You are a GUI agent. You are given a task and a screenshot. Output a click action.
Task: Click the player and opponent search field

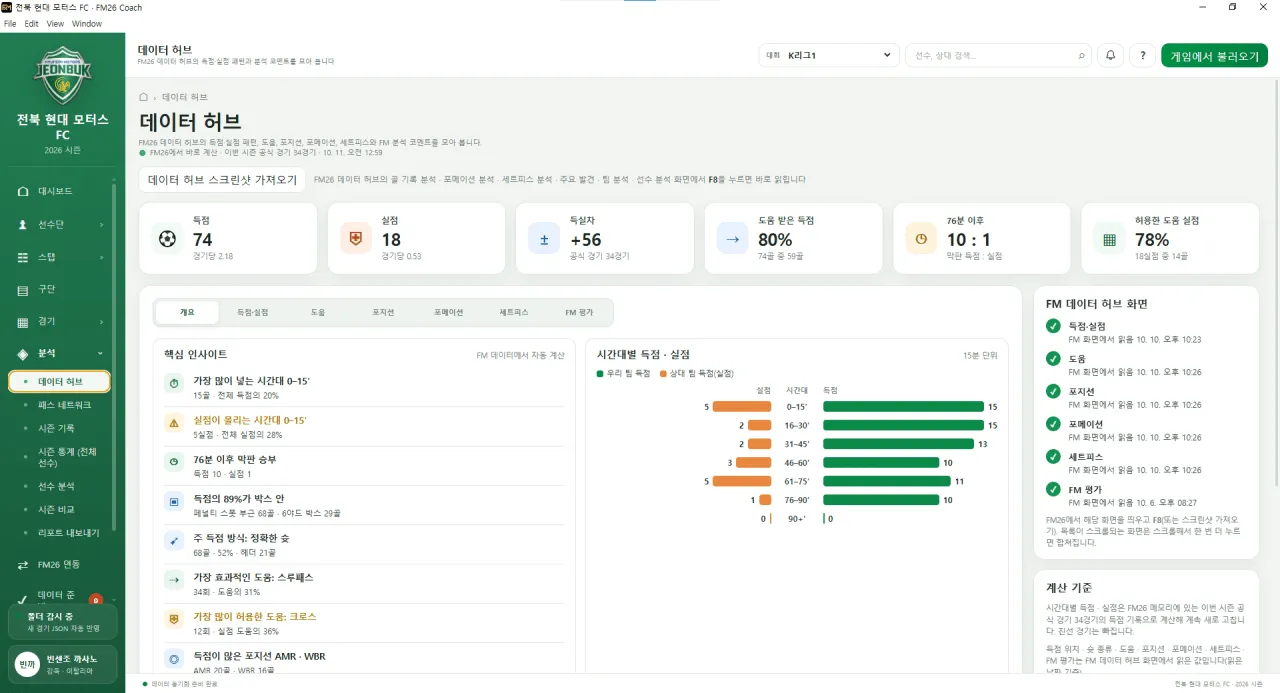pyautogui.click(x=997, y=56)
